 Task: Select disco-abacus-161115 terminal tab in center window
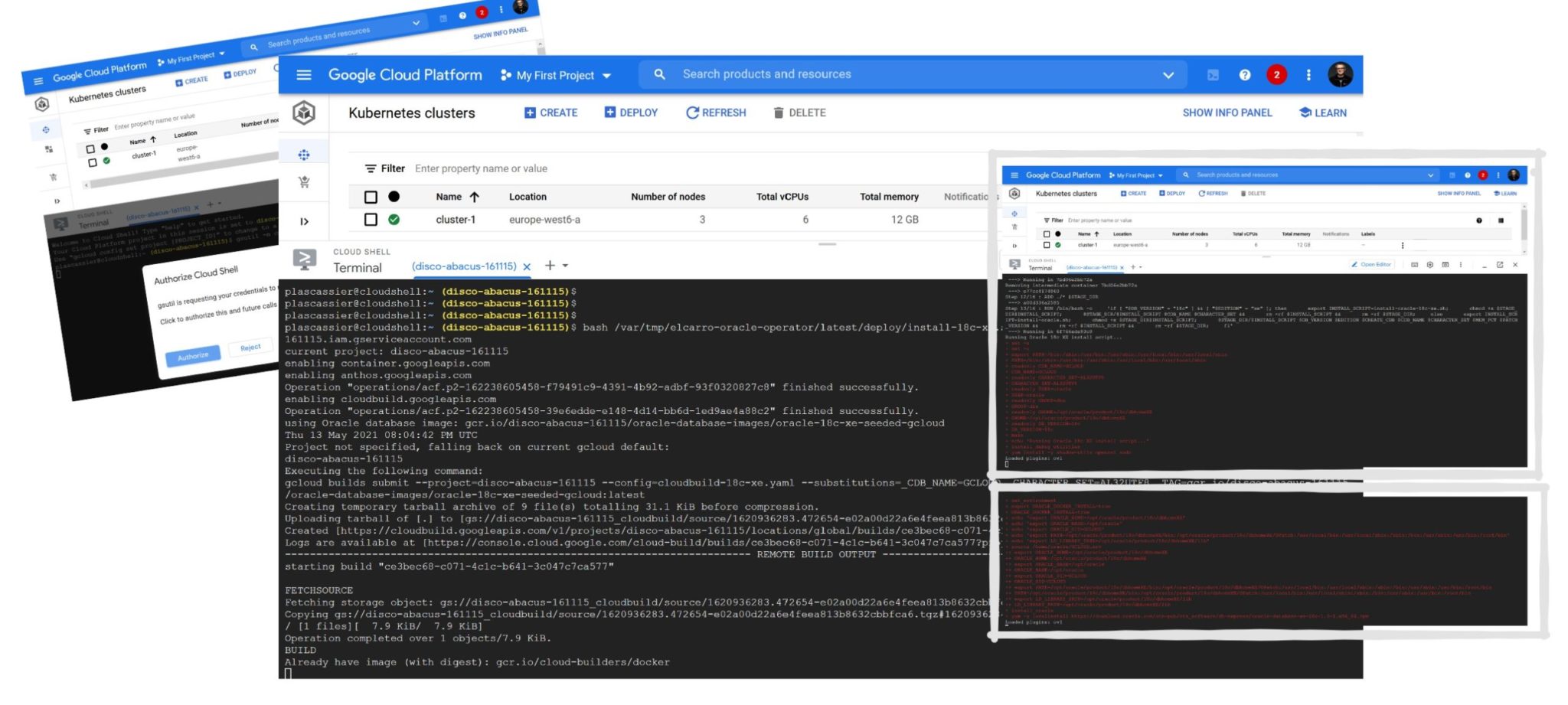click(464, 266)
